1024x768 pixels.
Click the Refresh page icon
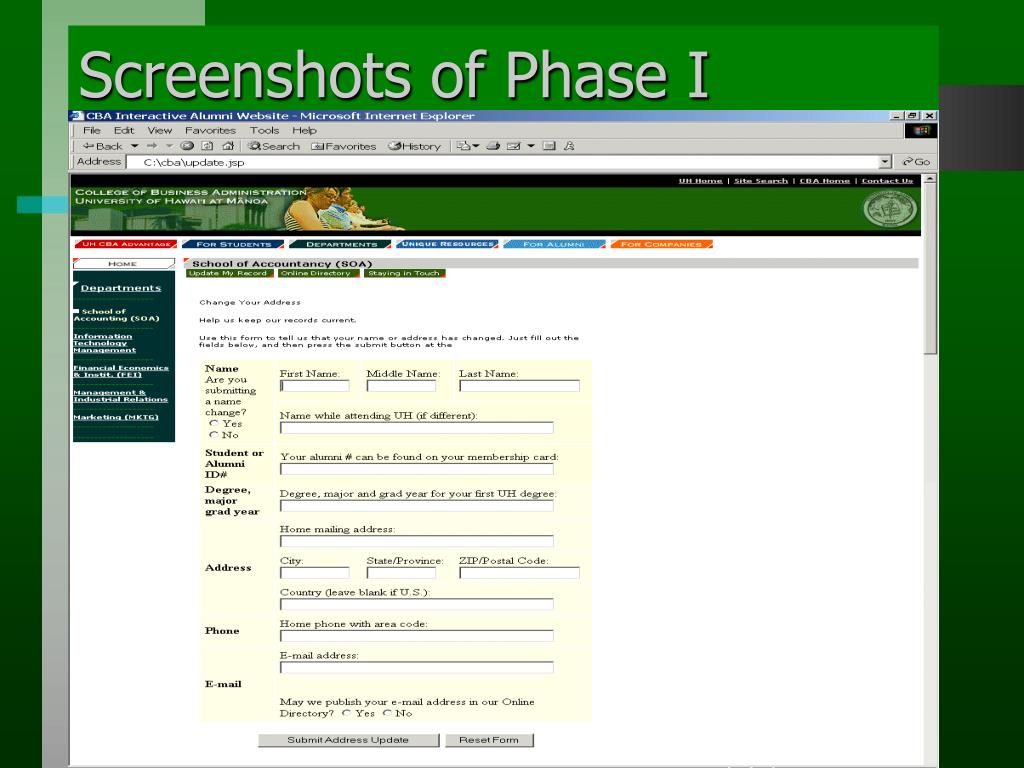(x=207, y=146)
